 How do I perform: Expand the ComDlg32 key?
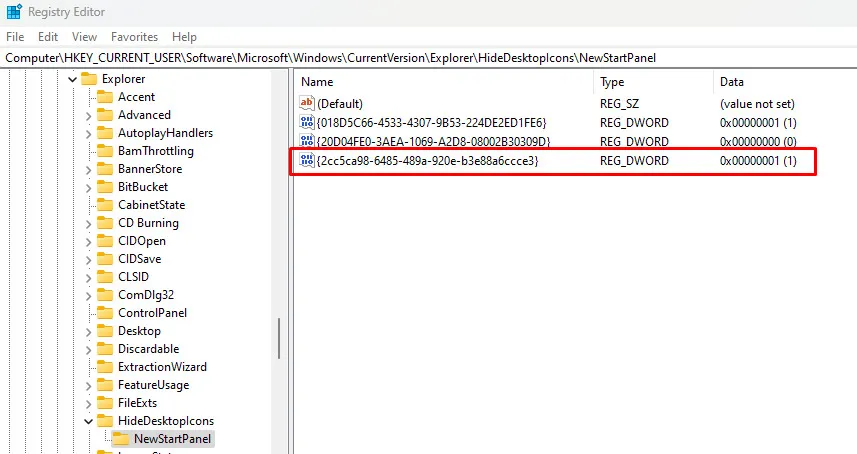pyautogui.click(x=89, y=296)
